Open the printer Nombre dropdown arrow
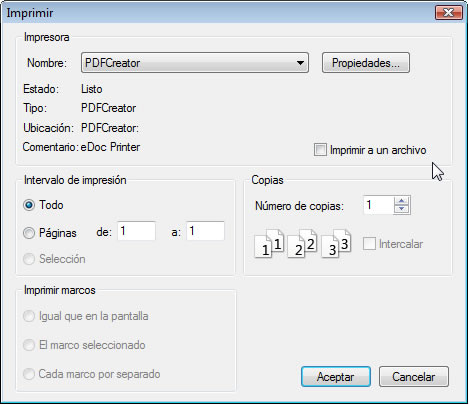Viewport: 469px width, 405px height. click(300, 63)
